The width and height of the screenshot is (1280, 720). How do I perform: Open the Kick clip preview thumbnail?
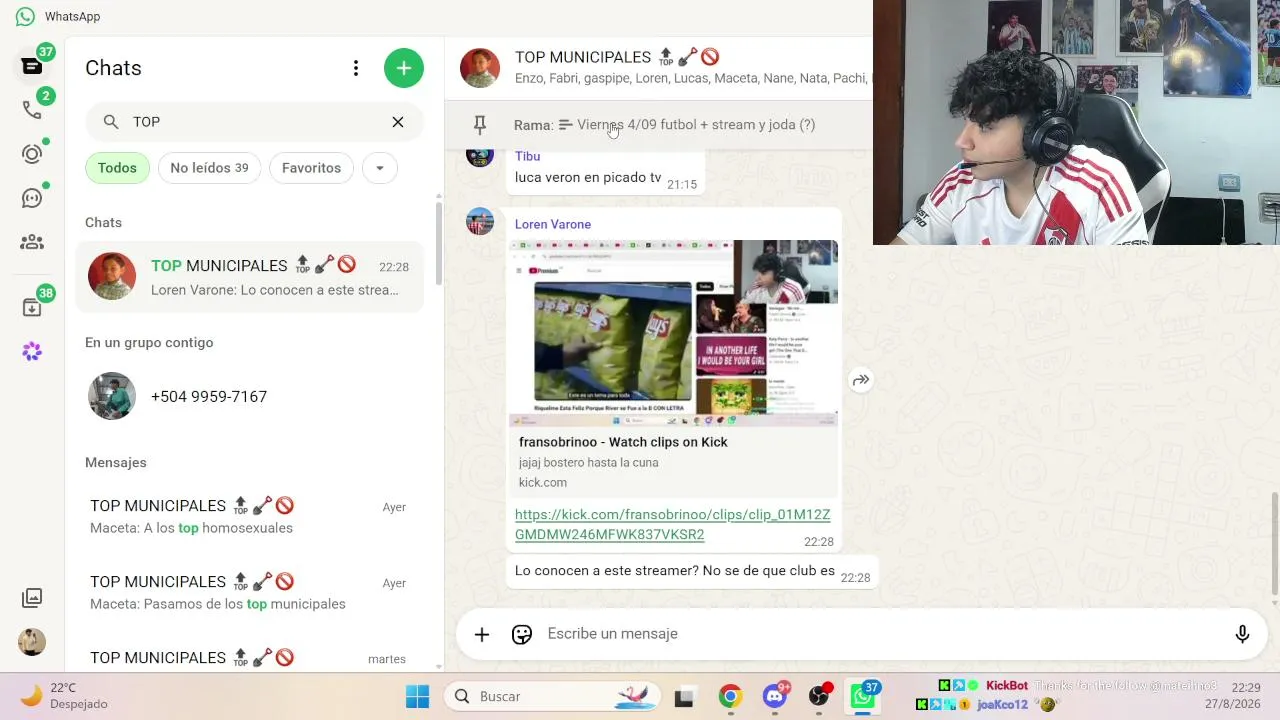(674, 333)
